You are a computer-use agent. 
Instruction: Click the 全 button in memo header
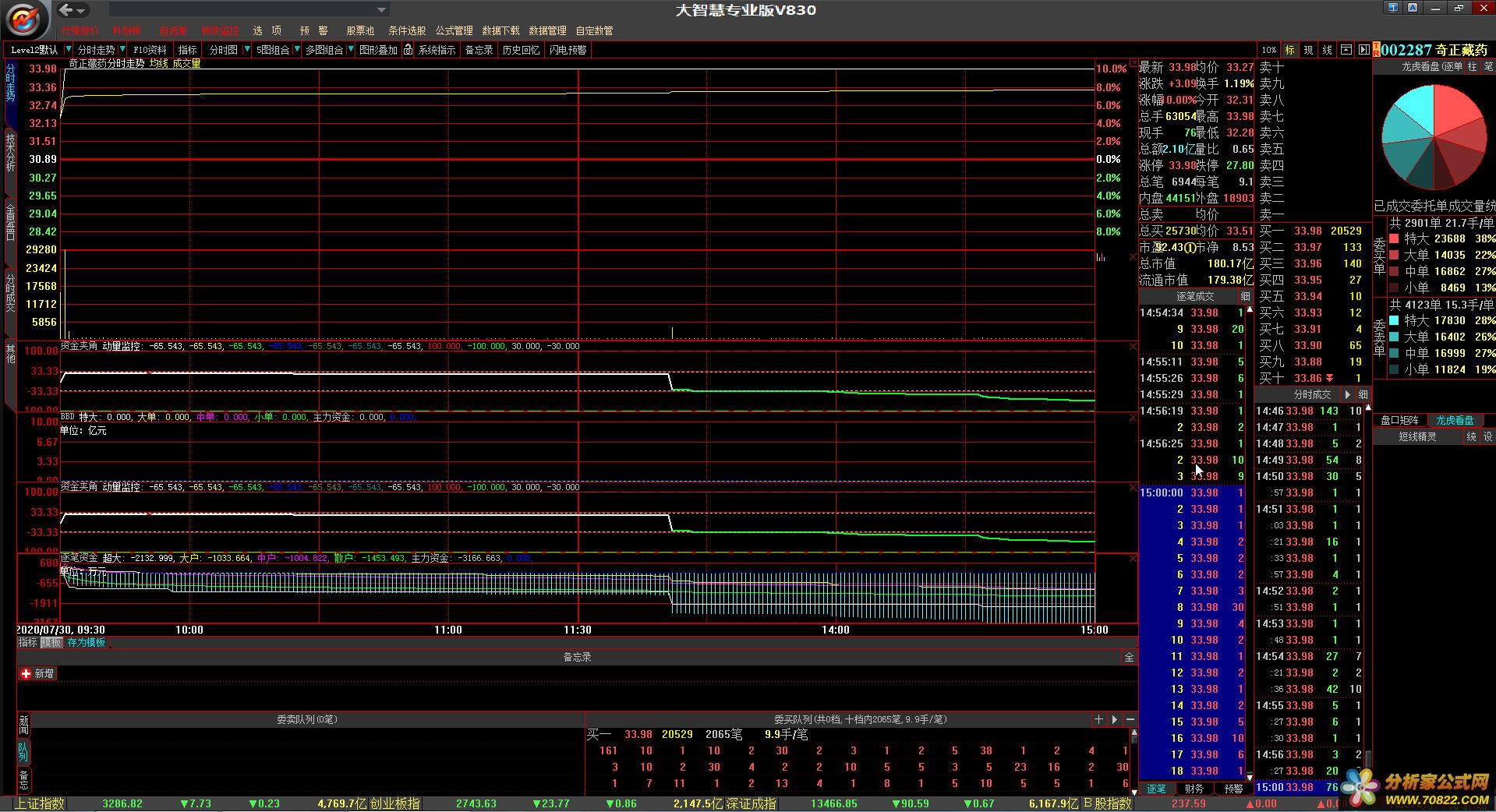[1129, 658]
